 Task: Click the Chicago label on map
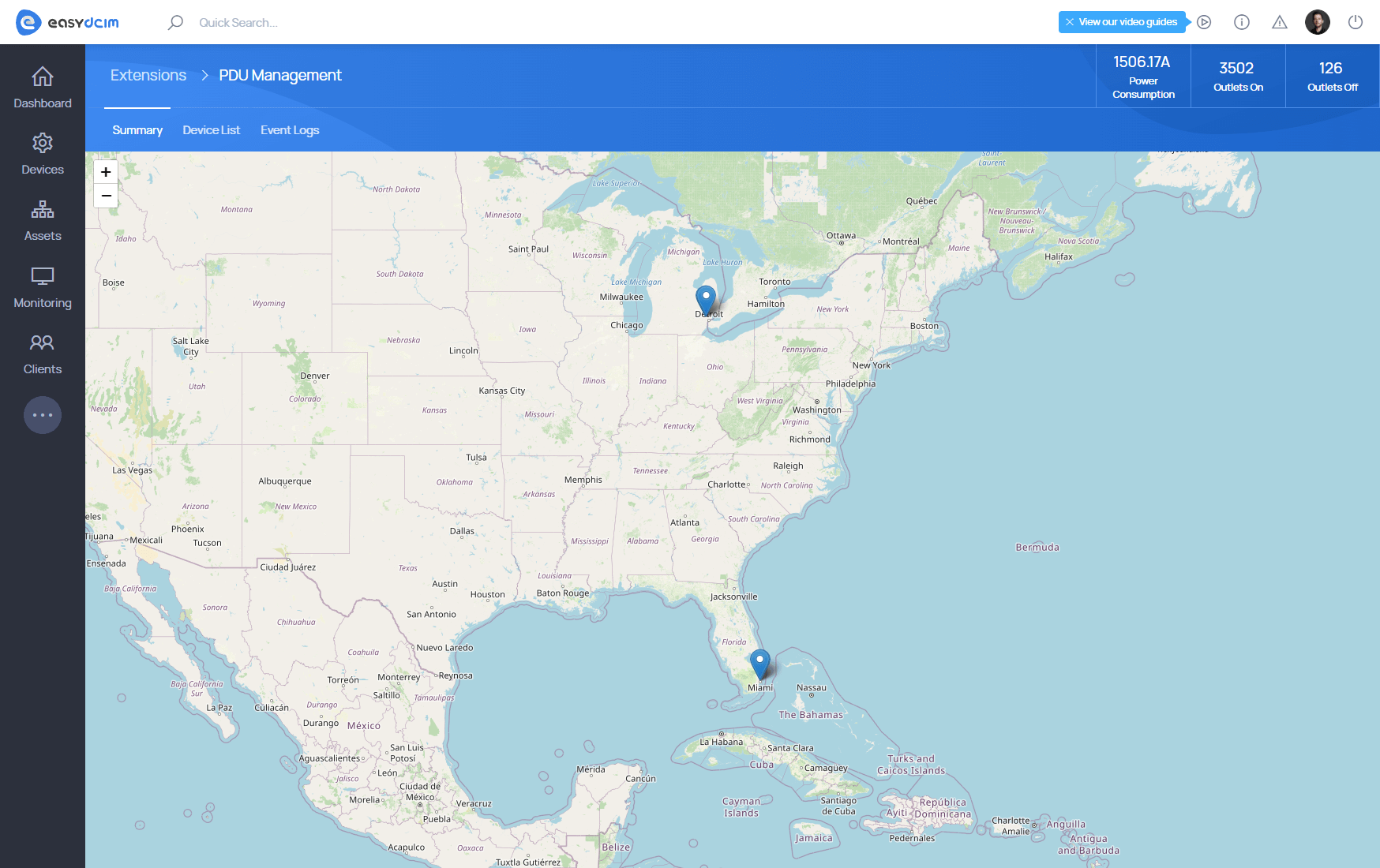(627, 325)
